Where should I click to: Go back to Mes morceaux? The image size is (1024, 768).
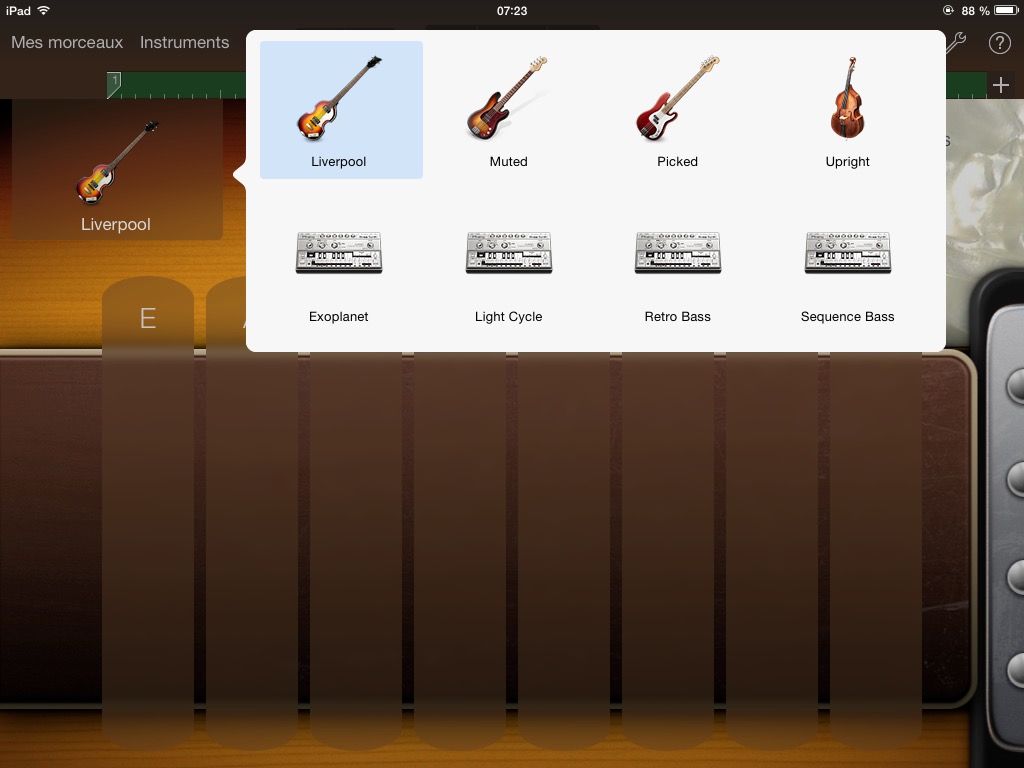point(67,42)
